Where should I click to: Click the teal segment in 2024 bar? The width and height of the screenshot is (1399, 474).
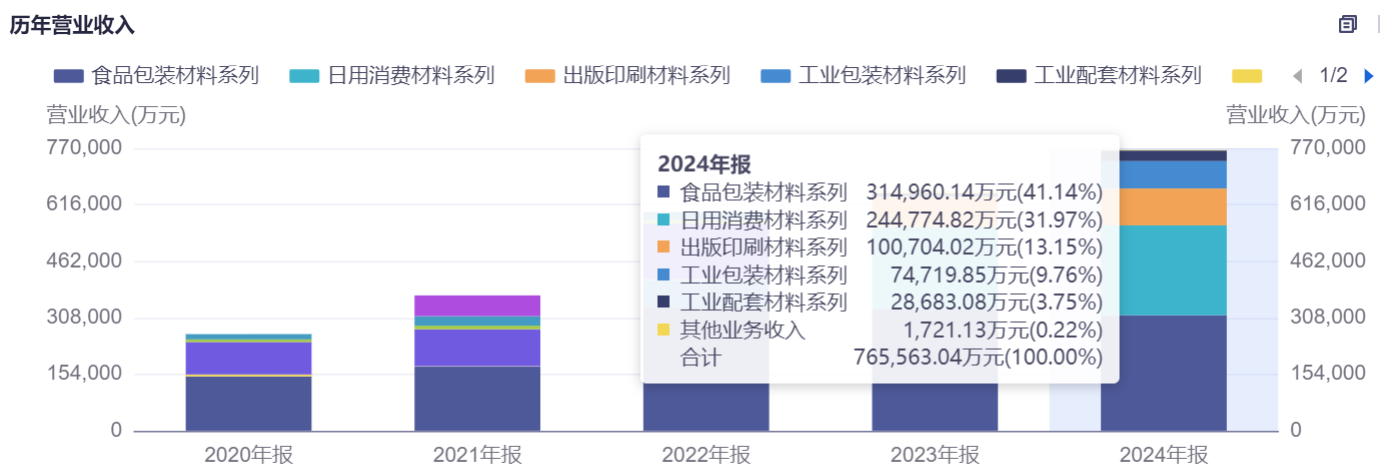tap(1163, 270)
